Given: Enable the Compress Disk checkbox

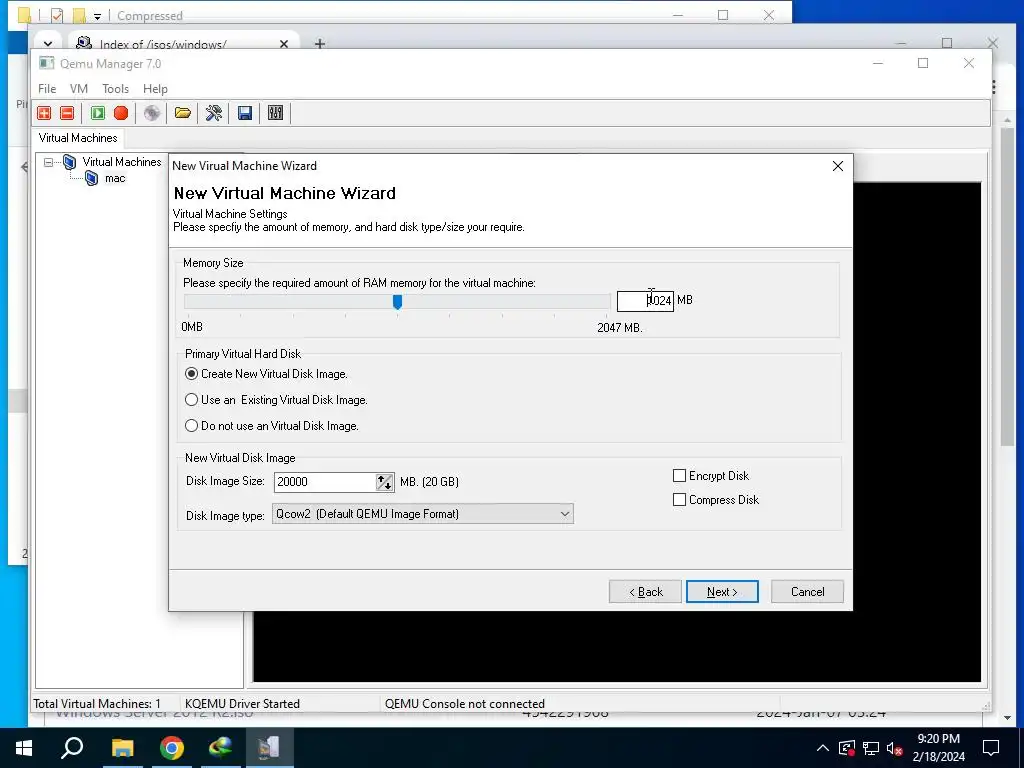Looking at the screenshot, I should coord(679,500).
